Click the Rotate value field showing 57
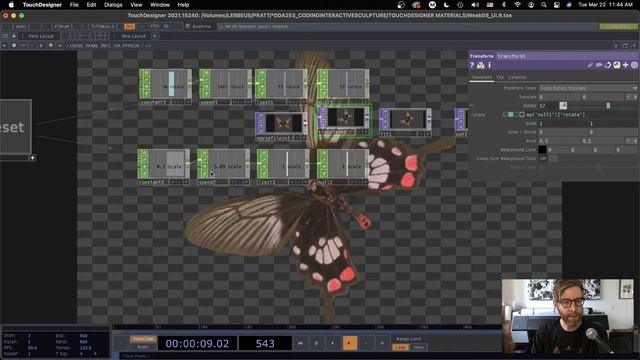Viewport: 640px width, 360px height. (548, 106)
